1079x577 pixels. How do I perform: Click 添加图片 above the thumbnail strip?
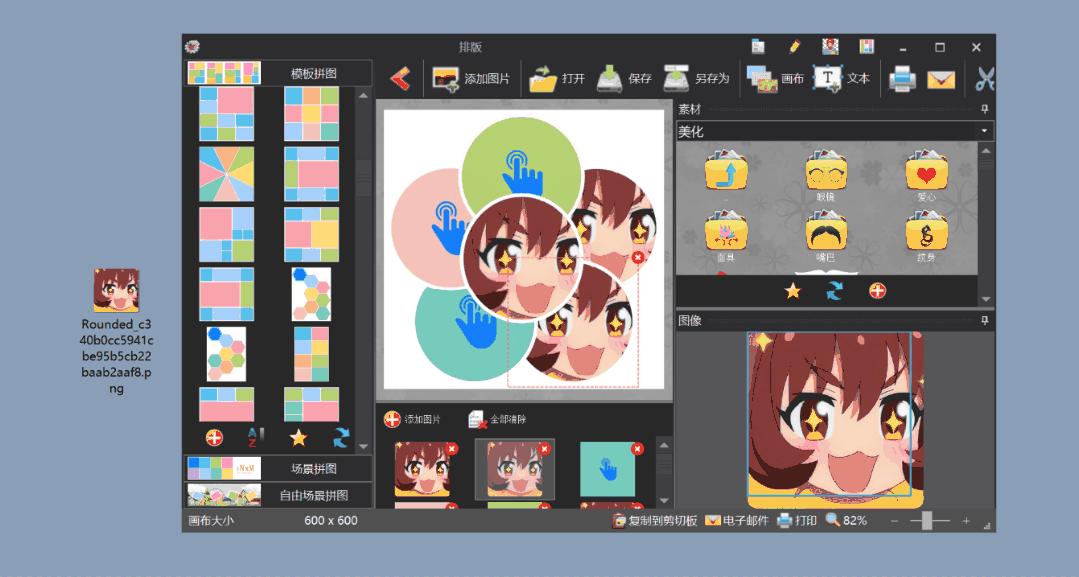pyautogui.click(x=412, y=419)
